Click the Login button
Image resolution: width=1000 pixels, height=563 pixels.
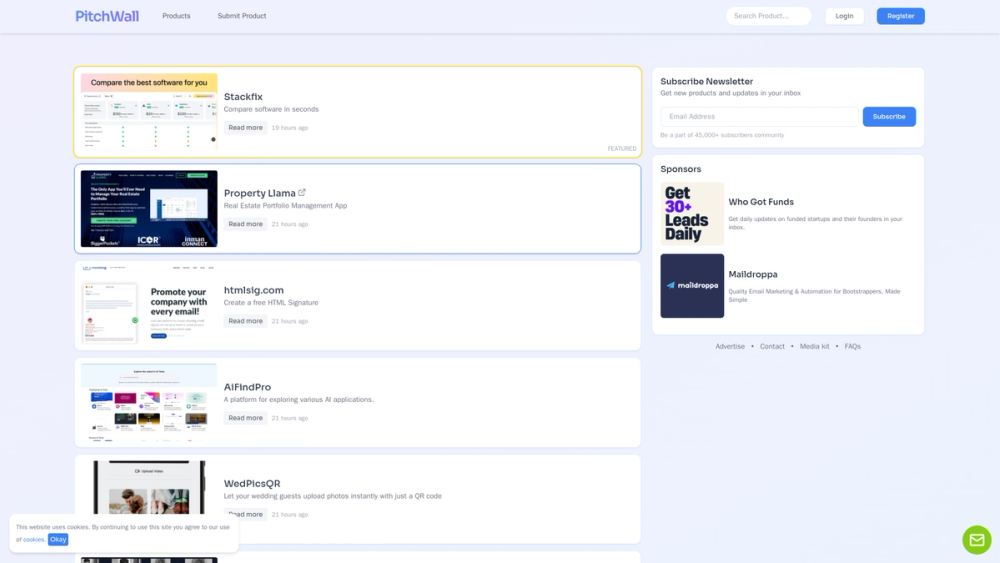[x=844, y=16]
